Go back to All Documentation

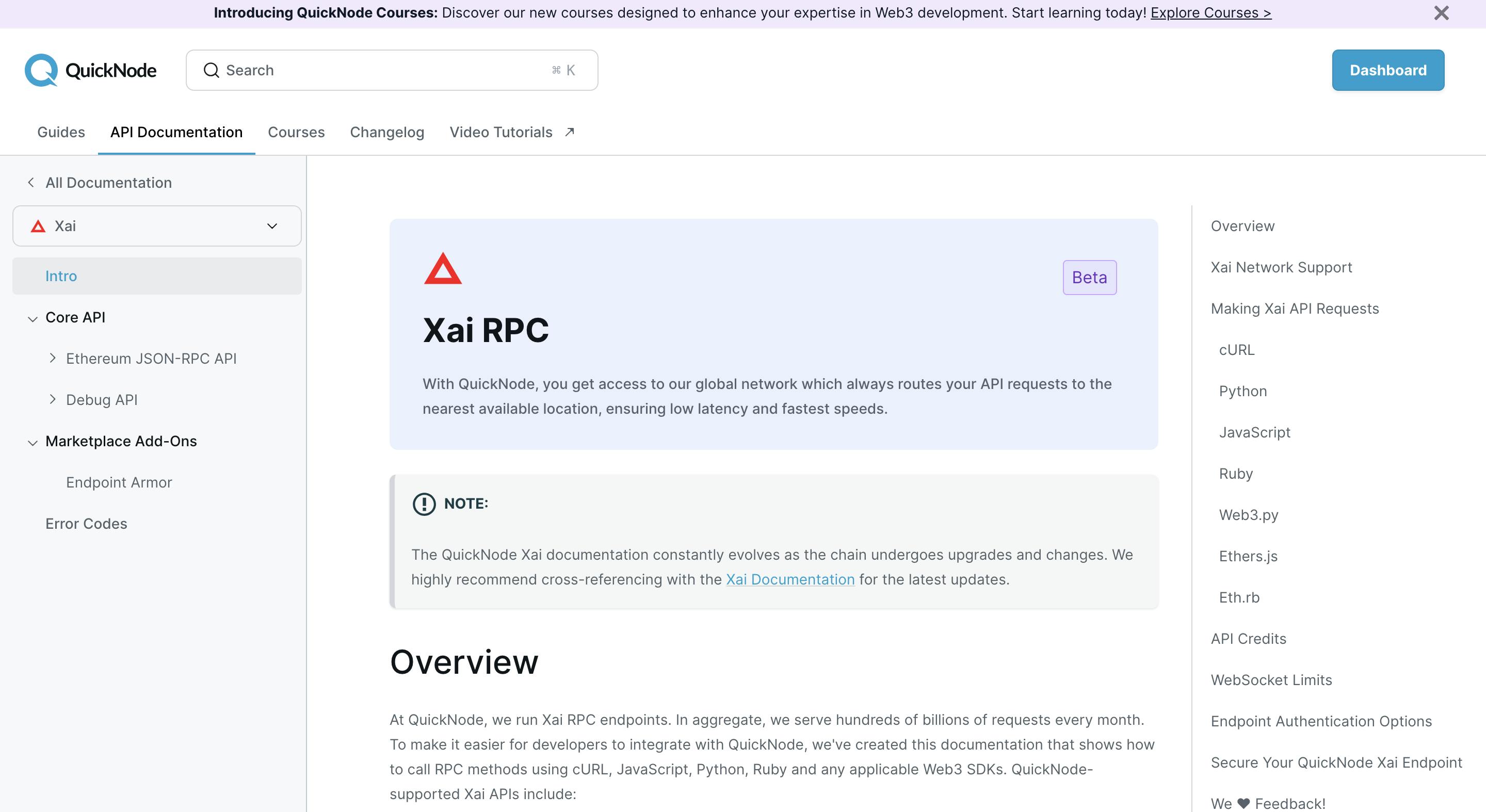coord(108,182)
